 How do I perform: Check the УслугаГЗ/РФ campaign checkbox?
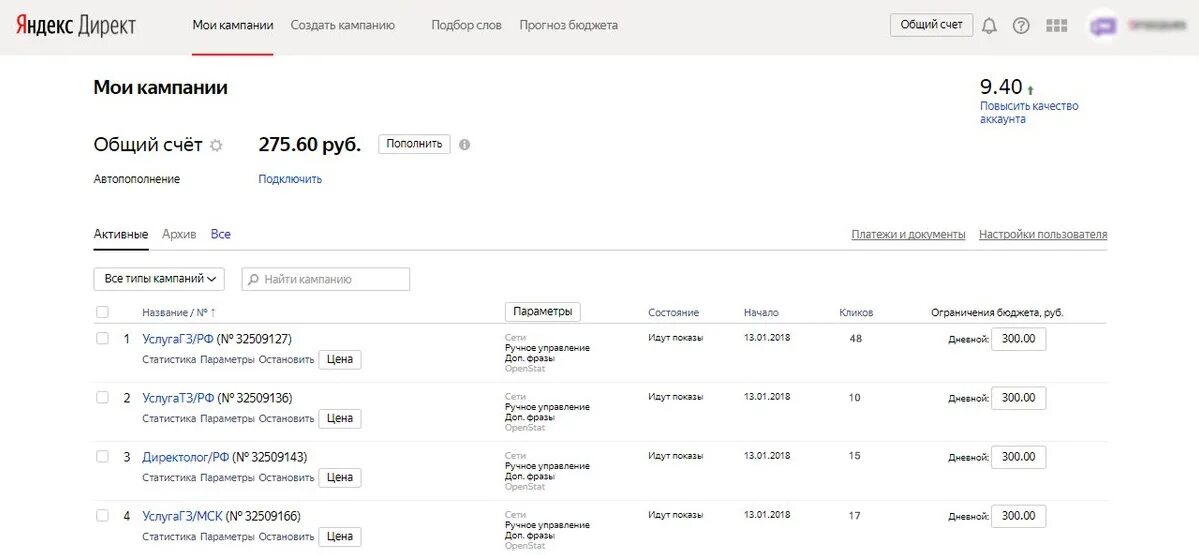[102, 339]
